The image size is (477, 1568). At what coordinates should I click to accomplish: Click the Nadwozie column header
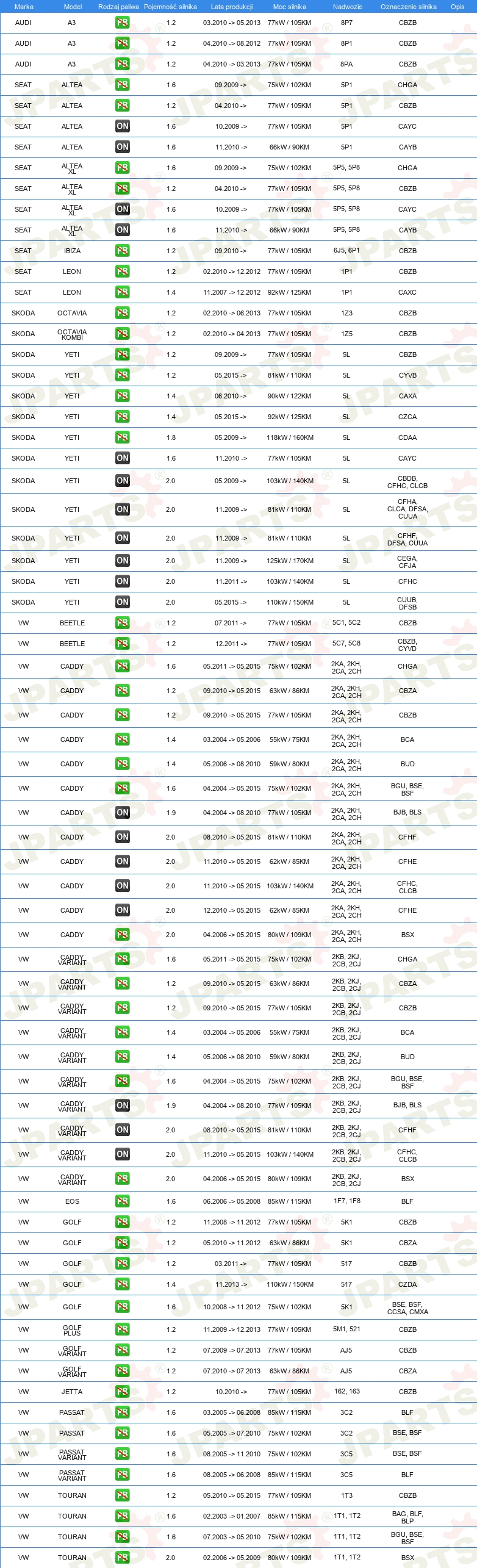coord(348,7)
